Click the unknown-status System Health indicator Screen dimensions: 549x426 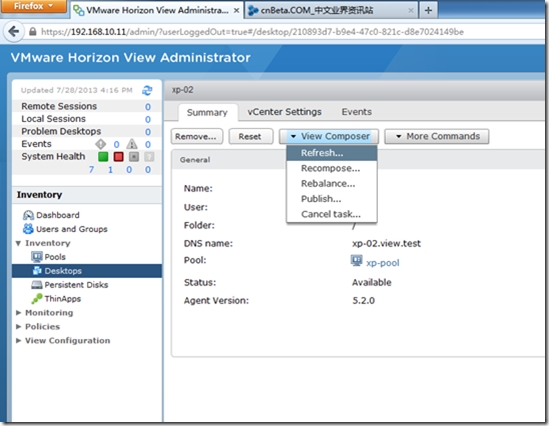pos(149,156)
